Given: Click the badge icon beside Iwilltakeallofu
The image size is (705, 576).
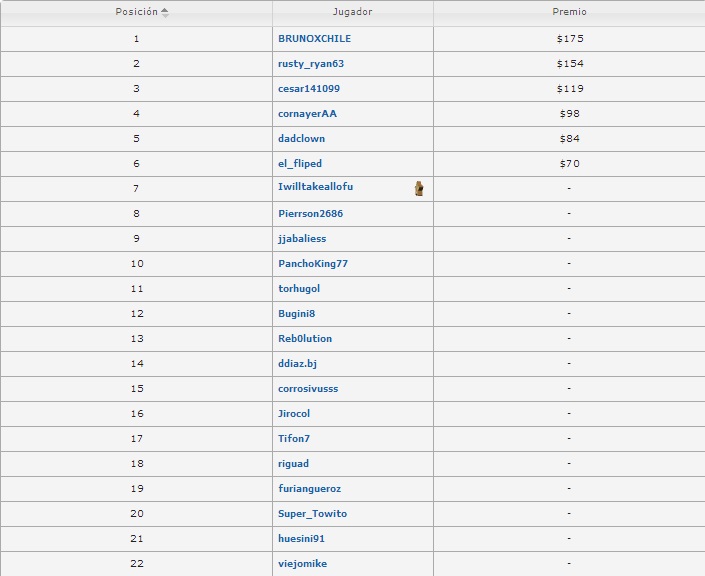Looking at the screenshot, I should pos(419,188).
